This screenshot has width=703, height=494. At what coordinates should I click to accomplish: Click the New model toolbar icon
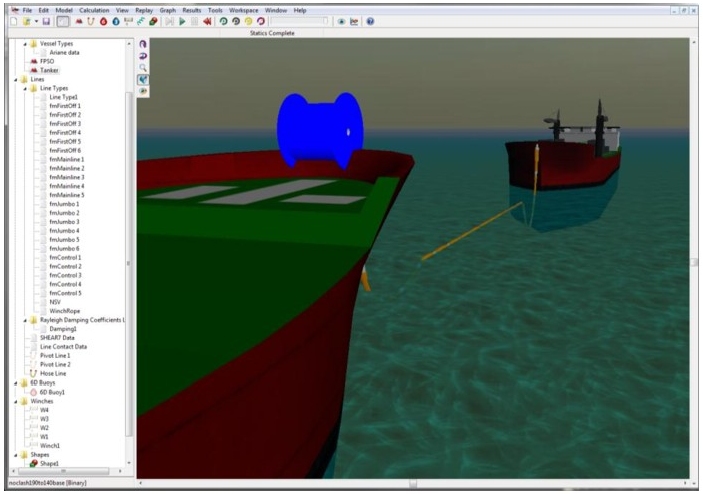14,22
